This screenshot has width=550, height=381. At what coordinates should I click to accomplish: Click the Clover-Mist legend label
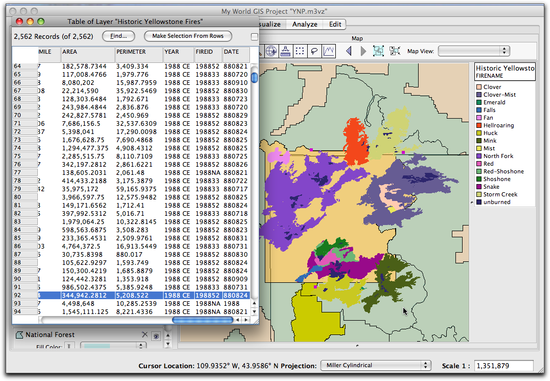click(x=499, y=95)
